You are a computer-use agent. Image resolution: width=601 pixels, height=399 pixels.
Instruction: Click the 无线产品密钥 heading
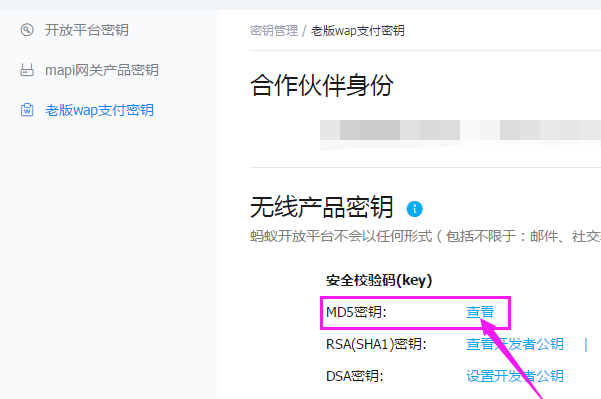click(322, 207)
